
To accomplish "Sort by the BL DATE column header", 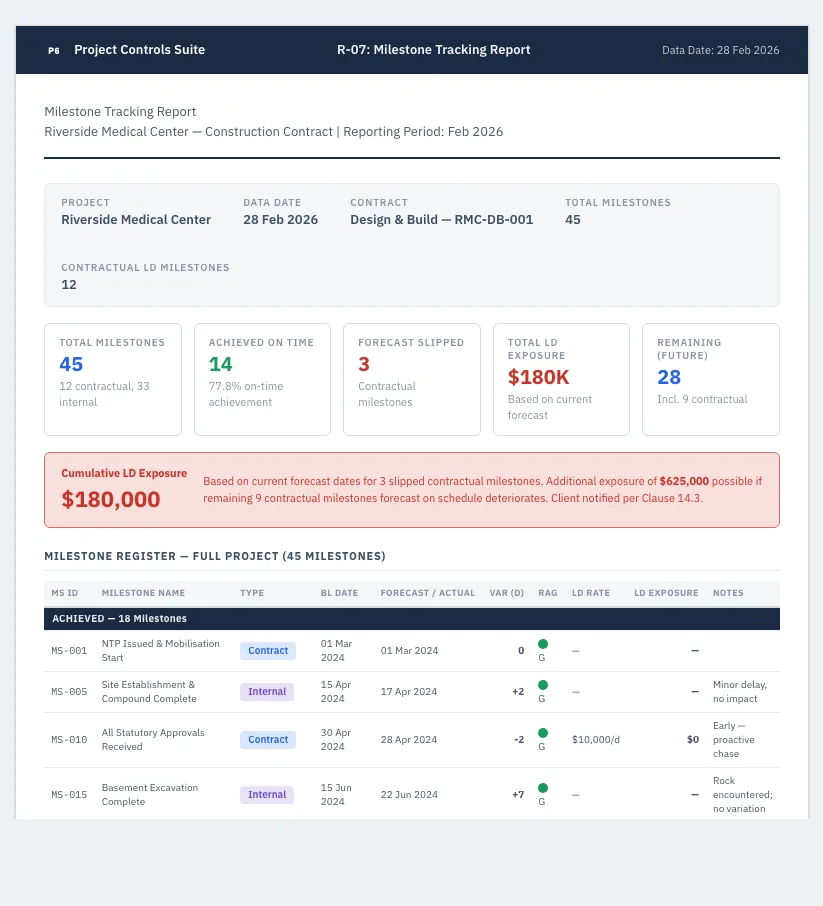I will 339,593.
